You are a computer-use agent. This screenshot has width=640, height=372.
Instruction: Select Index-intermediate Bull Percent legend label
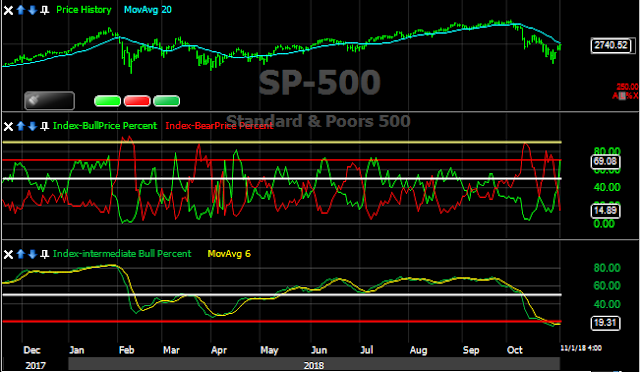[122, 254]
